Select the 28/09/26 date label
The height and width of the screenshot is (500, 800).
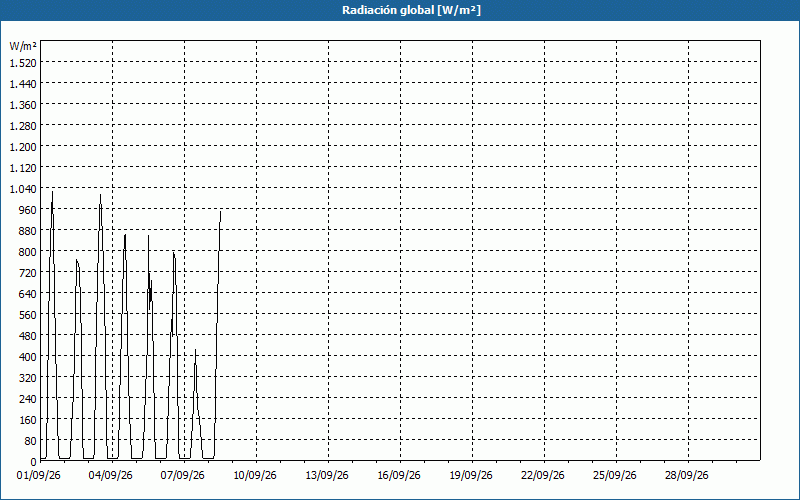tap(687, 476)
